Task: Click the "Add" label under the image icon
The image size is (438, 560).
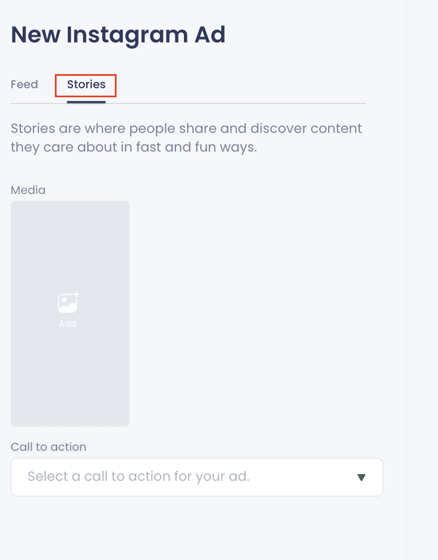Action: 68,324
